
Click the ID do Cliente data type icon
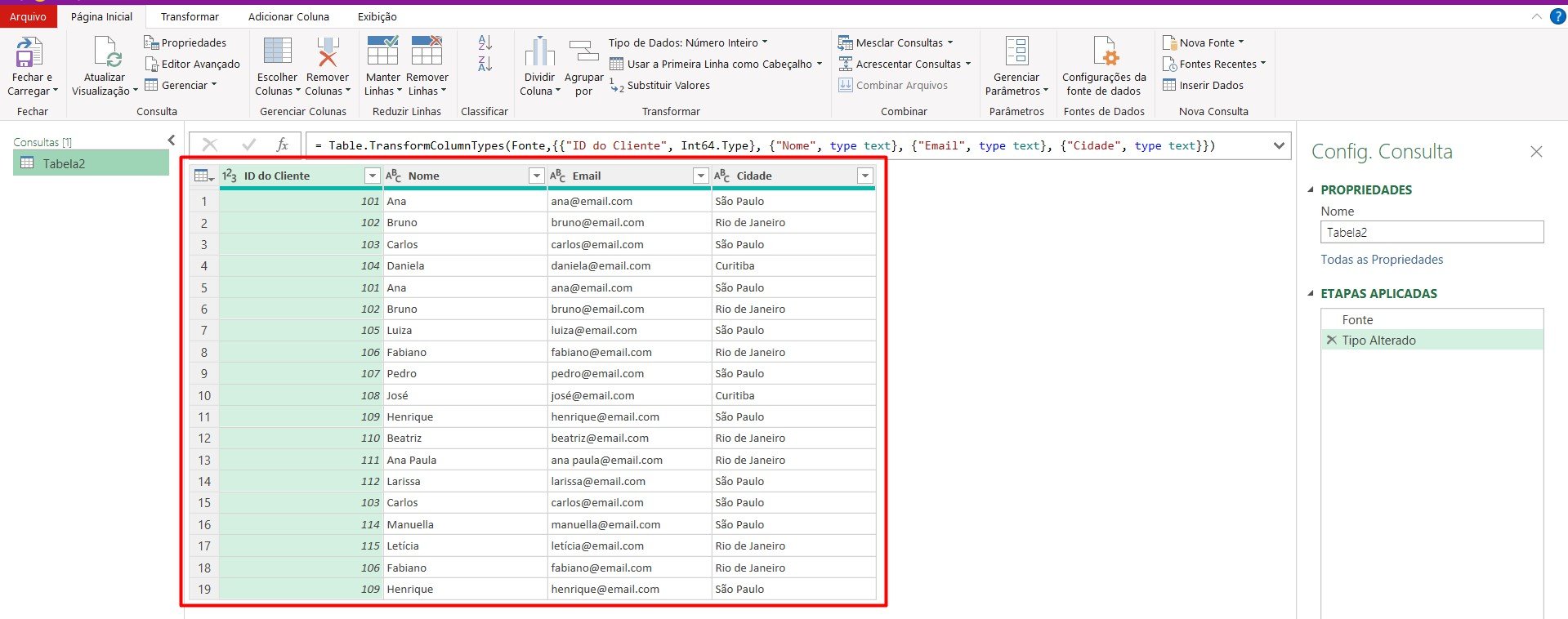pos(230,176)
